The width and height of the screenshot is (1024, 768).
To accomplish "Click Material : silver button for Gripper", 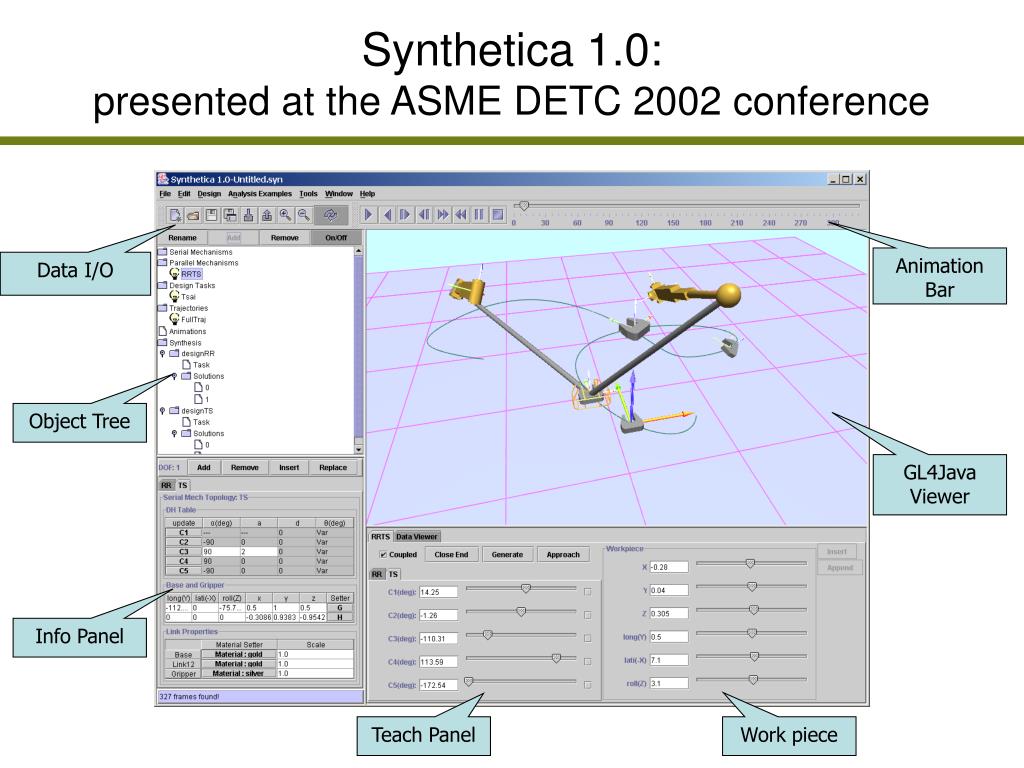I will (x=238, y=673).
